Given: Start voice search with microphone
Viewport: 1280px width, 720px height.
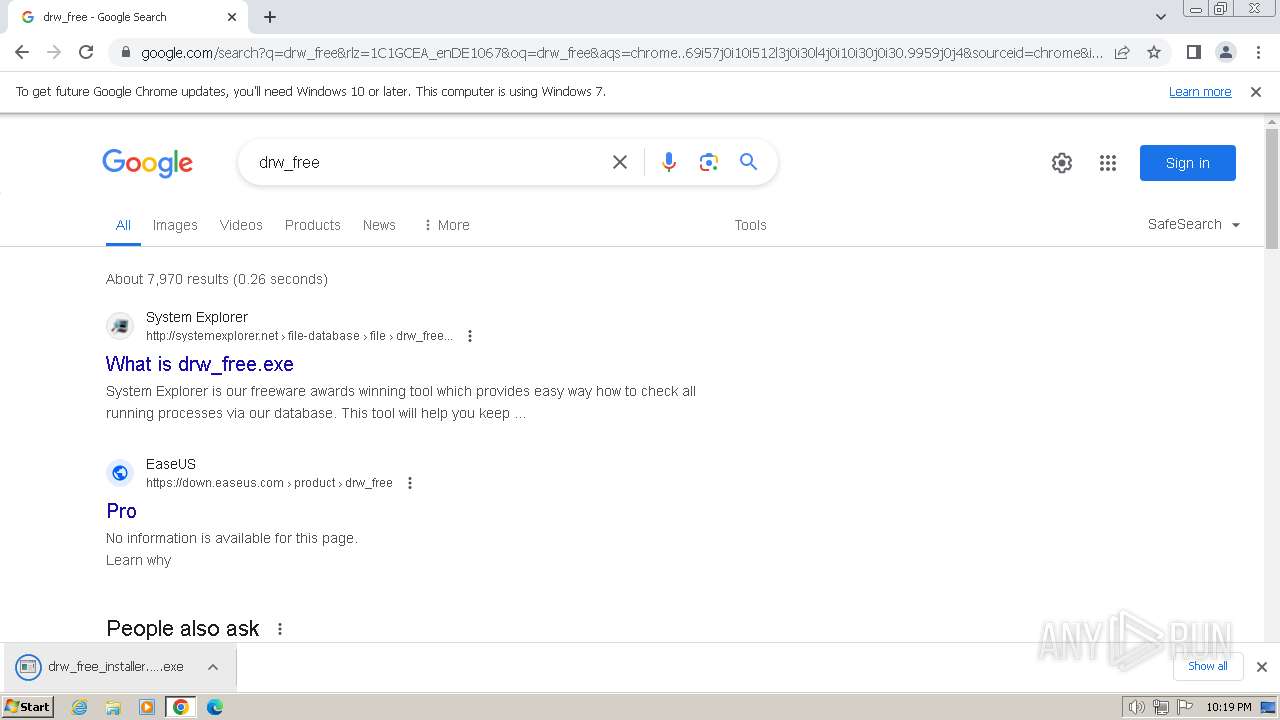Looking at the screenshot, I should [669, 162].
